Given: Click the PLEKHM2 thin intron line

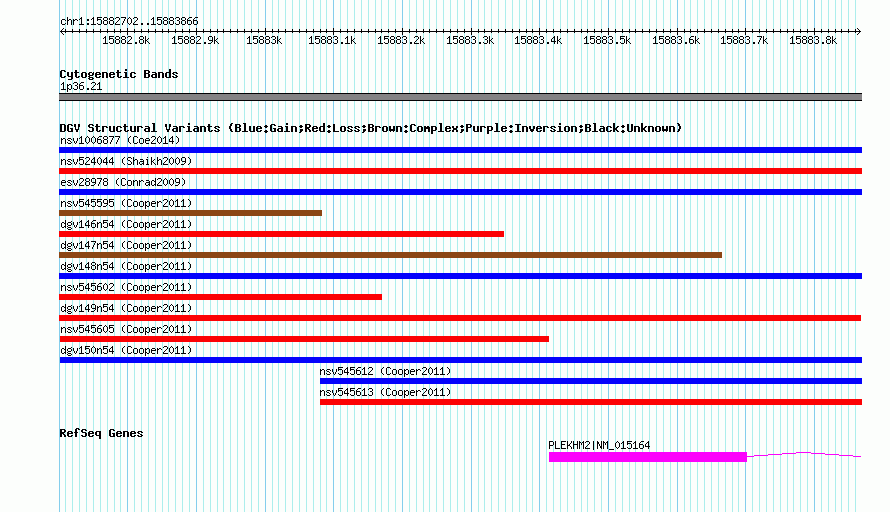Looking at the screenshot, I should click(x=804, y=454).
